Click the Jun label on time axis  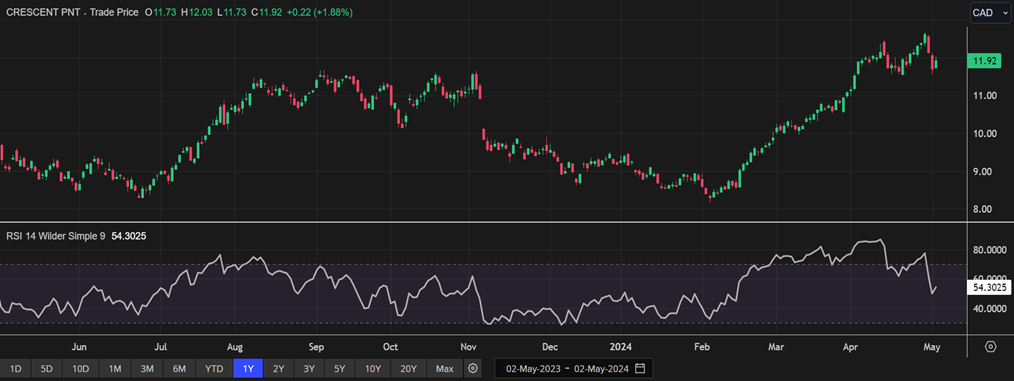79,347
